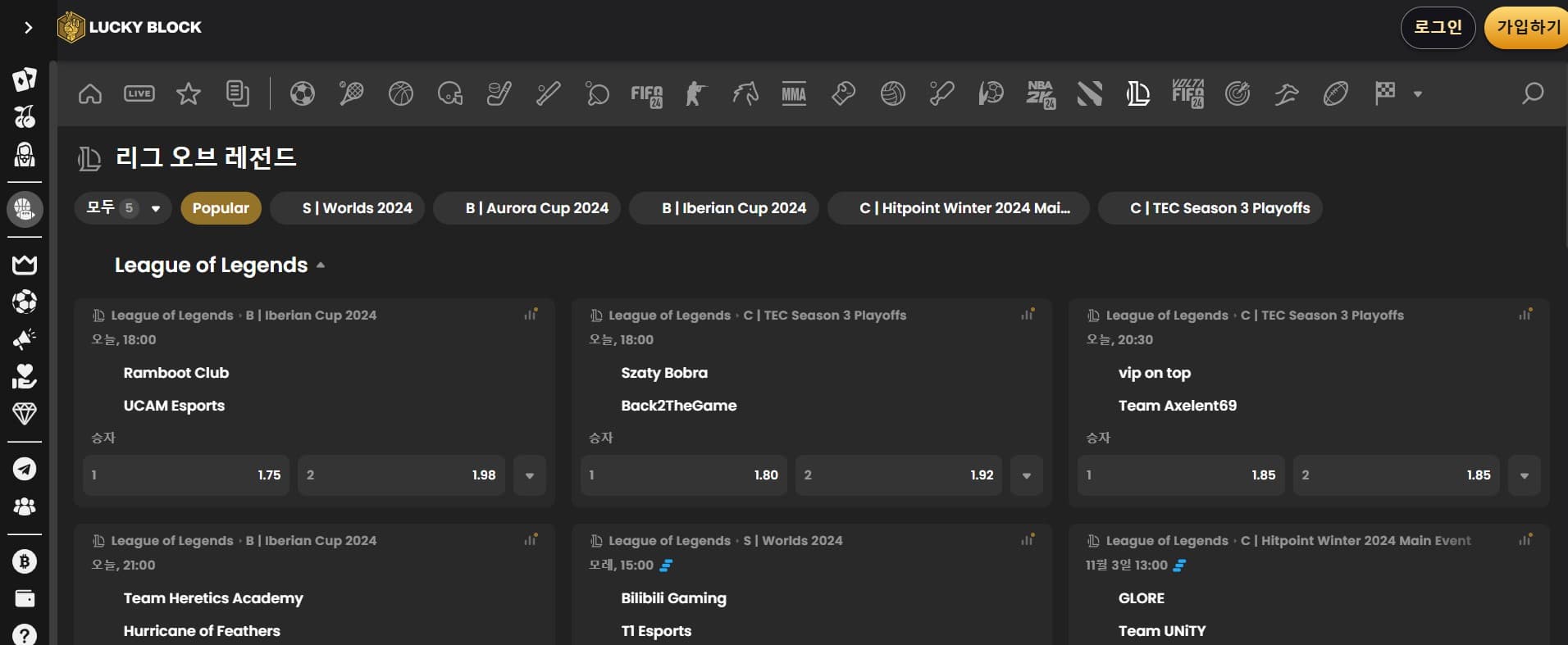Screen dimensions: 1568x645
Task: Bet on Back2TheGame at 1.92
Action: click(x=899, y=475)
